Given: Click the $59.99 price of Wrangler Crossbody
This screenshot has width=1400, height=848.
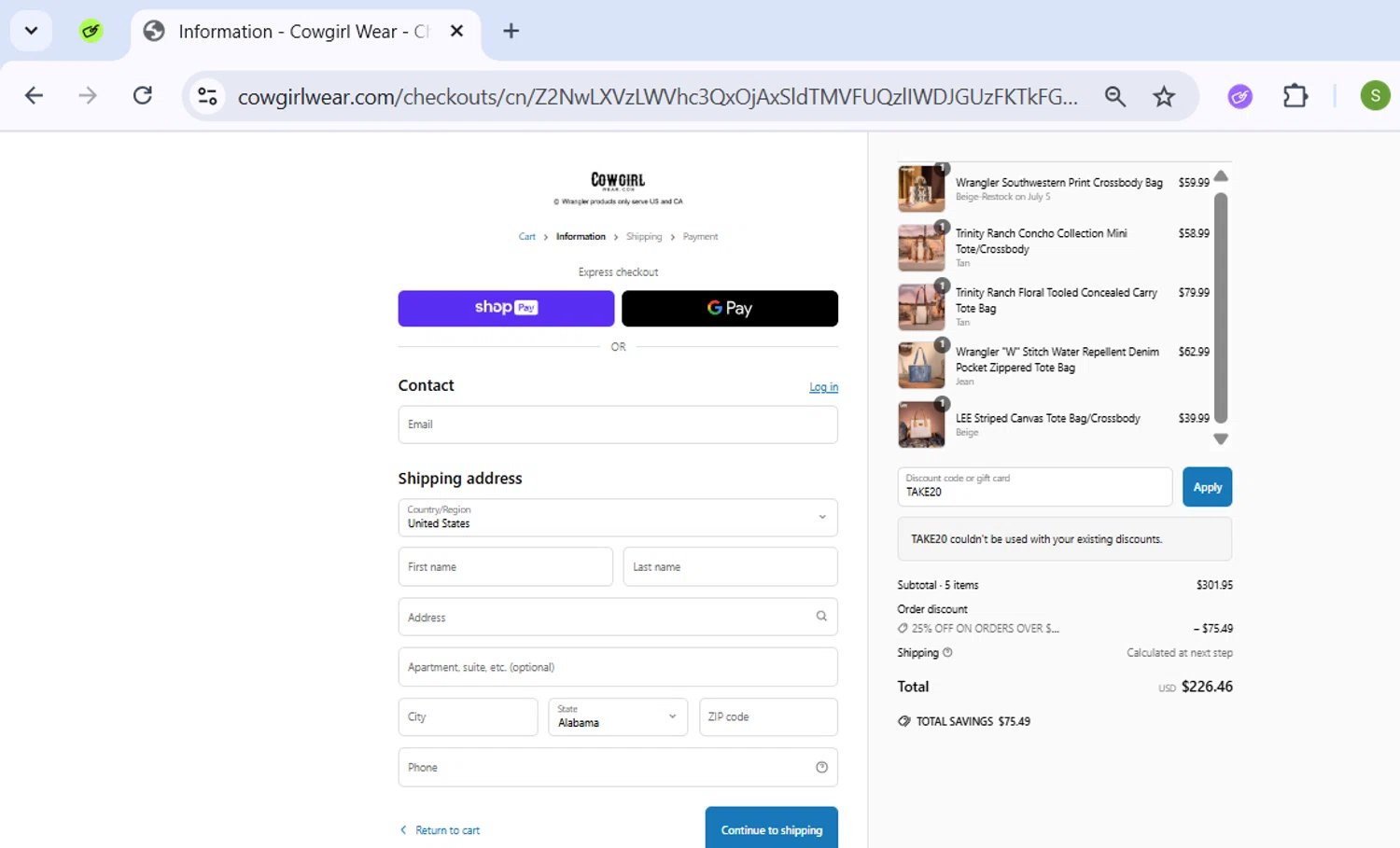Looking at the screenshot, I should click(x=1194, y=183).
